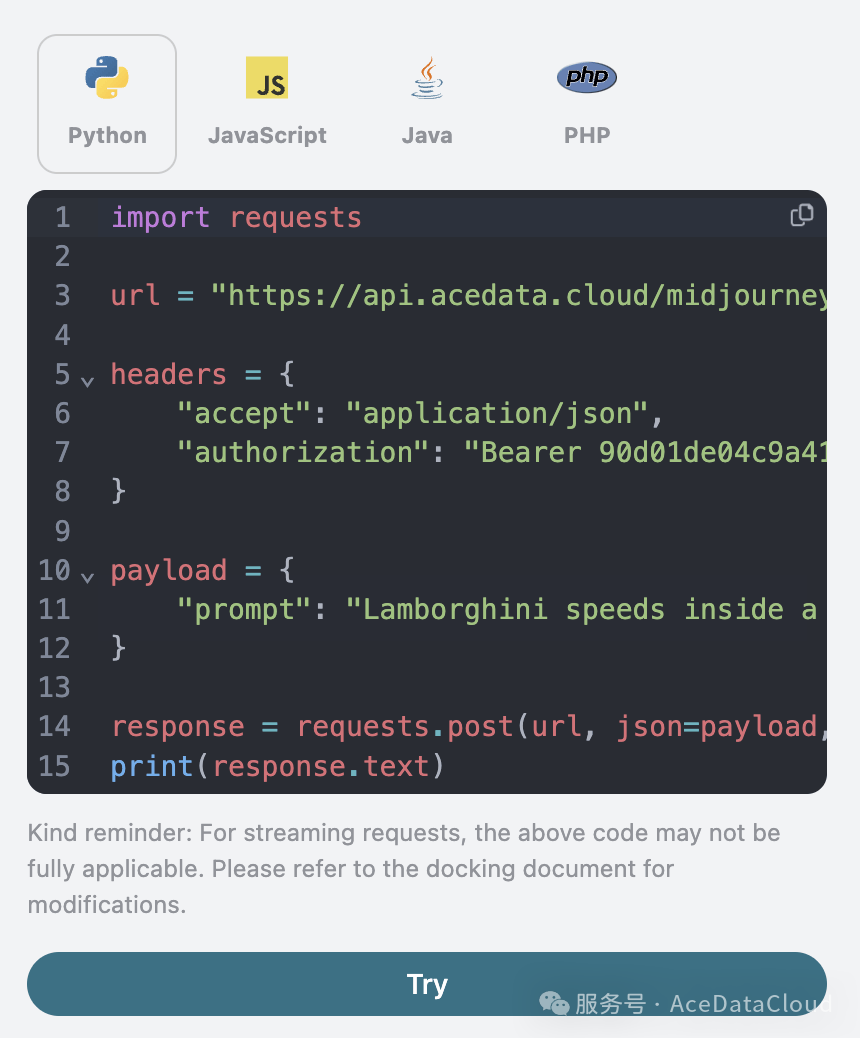Click the Kind reminder note text
Viewport: 860px width, 1038px height.
click(x=404, y=869)
